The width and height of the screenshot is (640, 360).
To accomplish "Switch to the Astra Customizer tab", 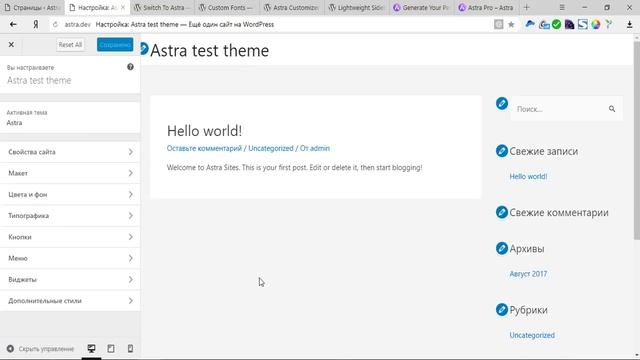I will click(292, 7).
